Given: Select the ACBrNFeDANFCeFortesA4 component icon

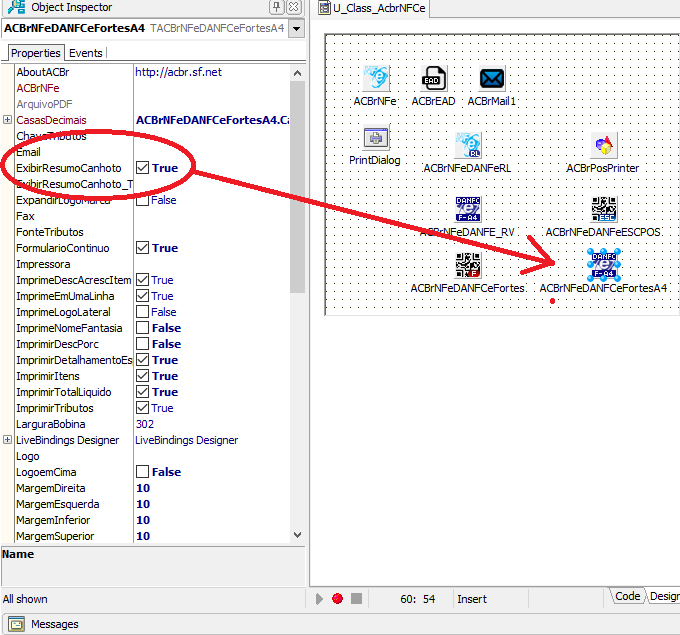Looking at the screenshot, I should pos(604,265).
